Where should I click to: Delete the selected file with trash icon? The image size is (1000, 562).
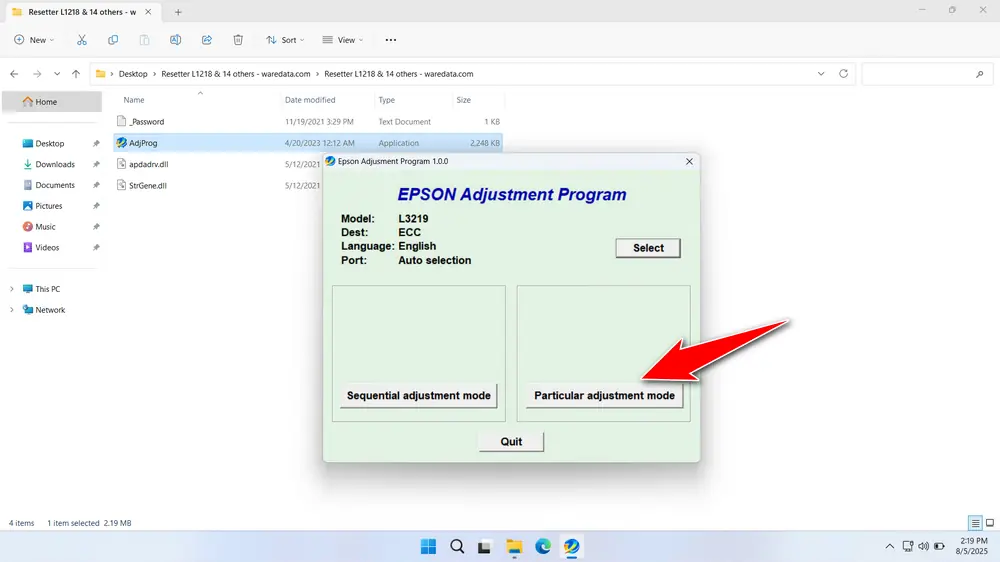tap(238, 40)
